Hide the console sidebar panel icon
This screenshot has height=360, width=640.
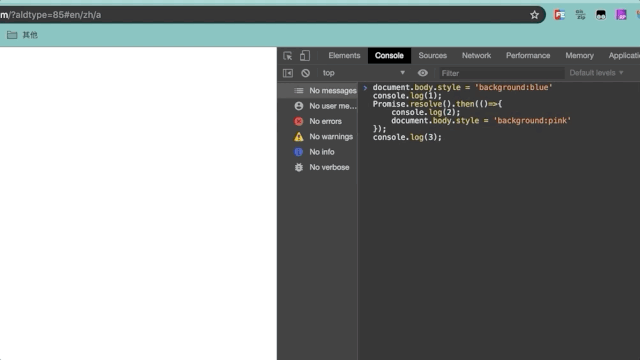(288, 73)
